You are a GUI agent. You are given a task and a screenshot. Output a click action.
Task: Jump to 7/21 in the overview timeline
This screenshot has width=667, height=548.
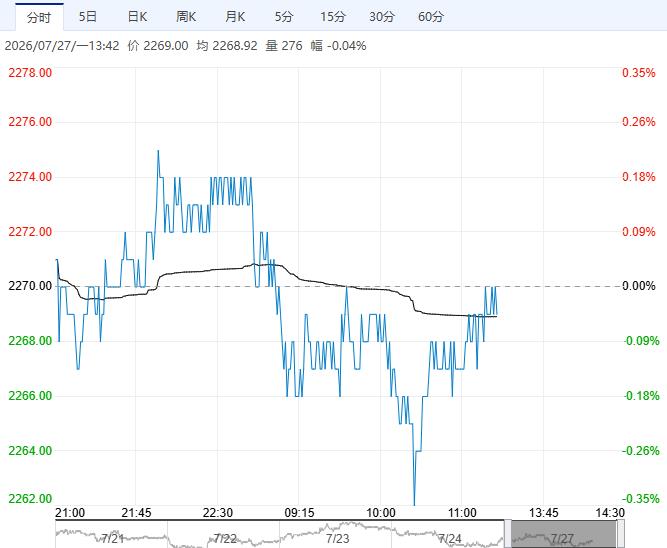tap(112, 539)
